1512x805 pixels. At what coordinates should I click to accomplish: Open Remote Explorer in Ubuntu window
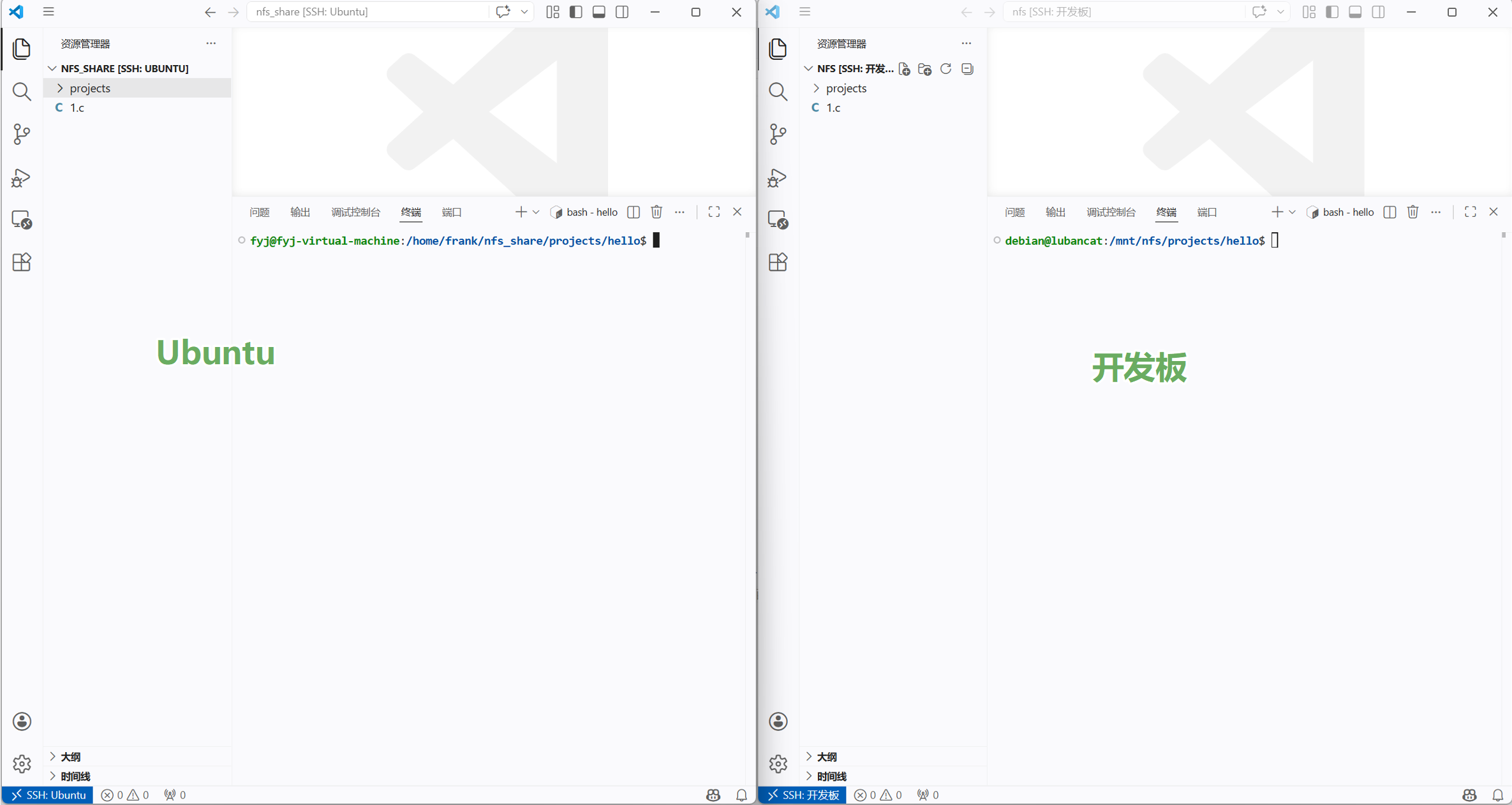click(x=22, y=220)
